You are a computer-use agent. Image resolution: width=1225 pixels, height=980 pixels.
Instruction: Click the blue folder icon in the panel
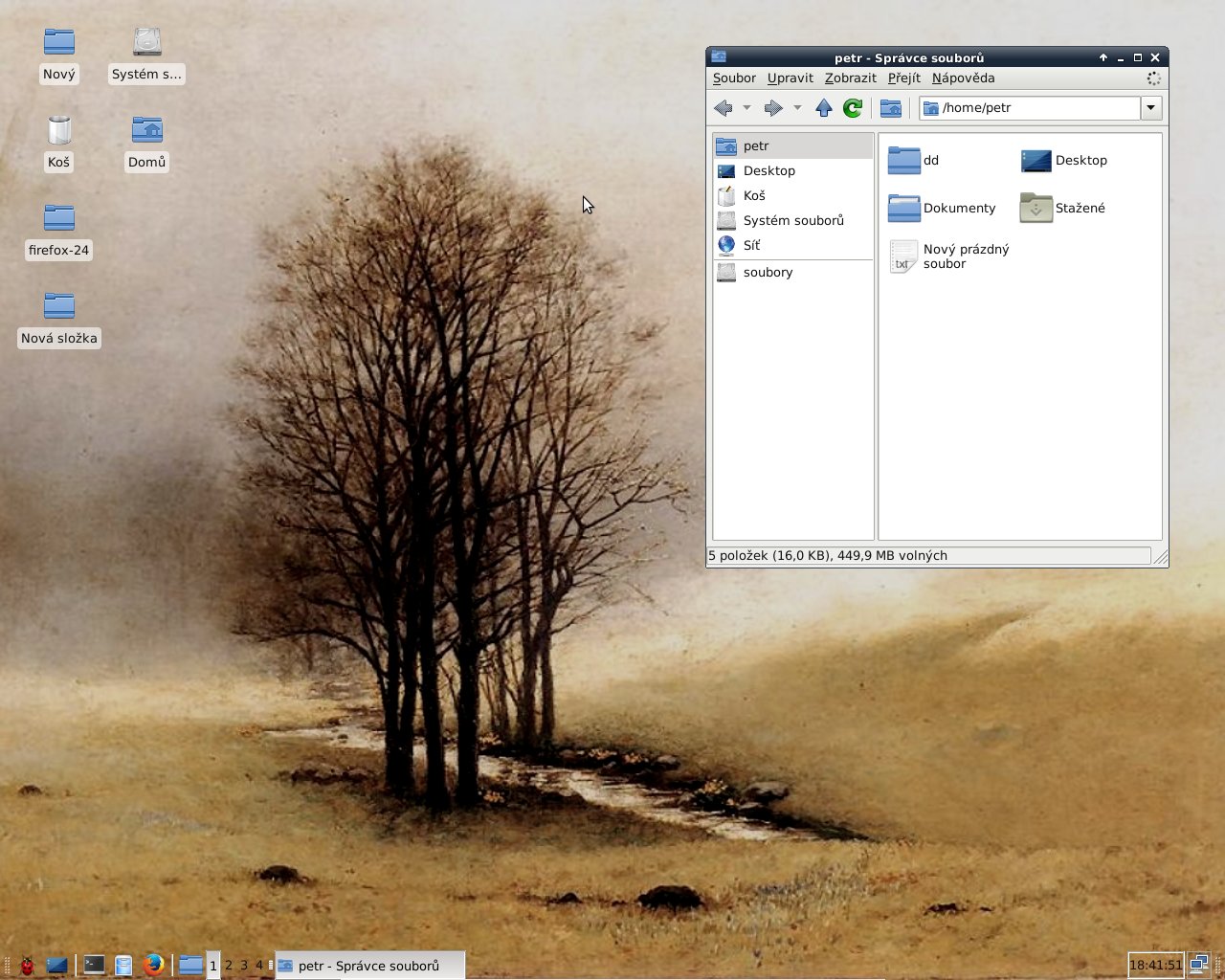190,966
